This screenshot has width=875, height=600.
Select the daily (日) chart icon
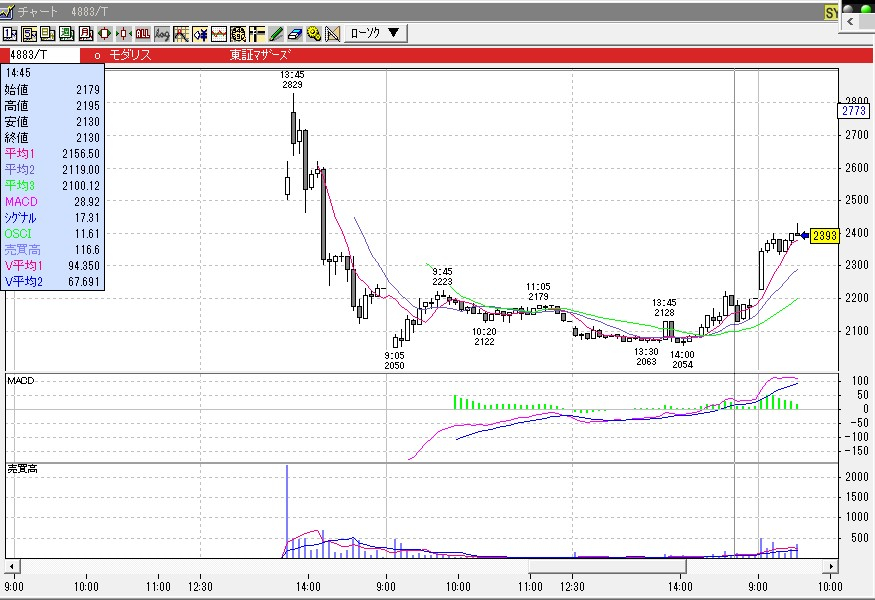pos(48,34)
